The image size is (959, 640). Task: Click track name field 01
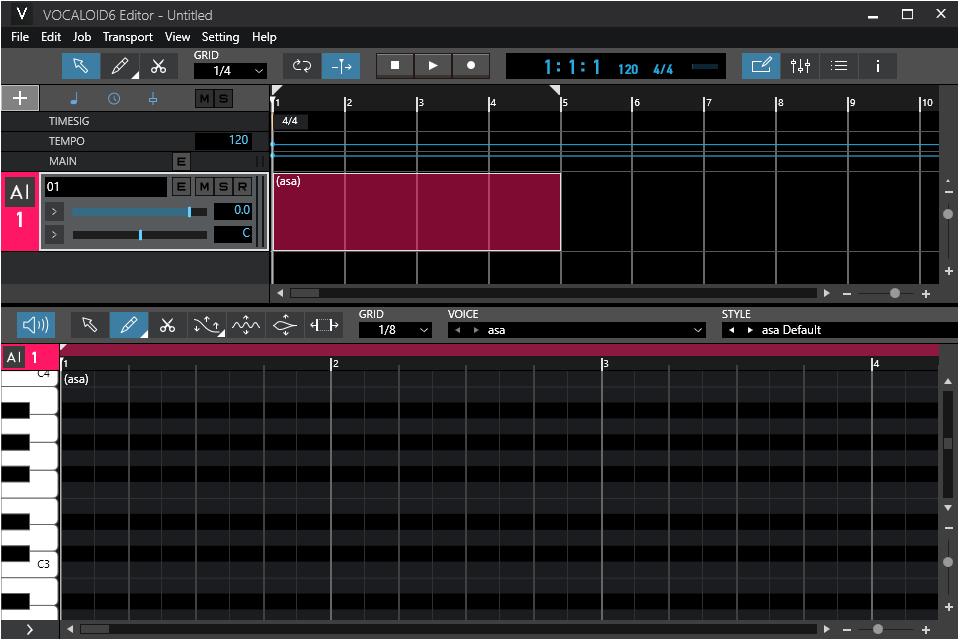pyautogui.click(x=106, y=187)
